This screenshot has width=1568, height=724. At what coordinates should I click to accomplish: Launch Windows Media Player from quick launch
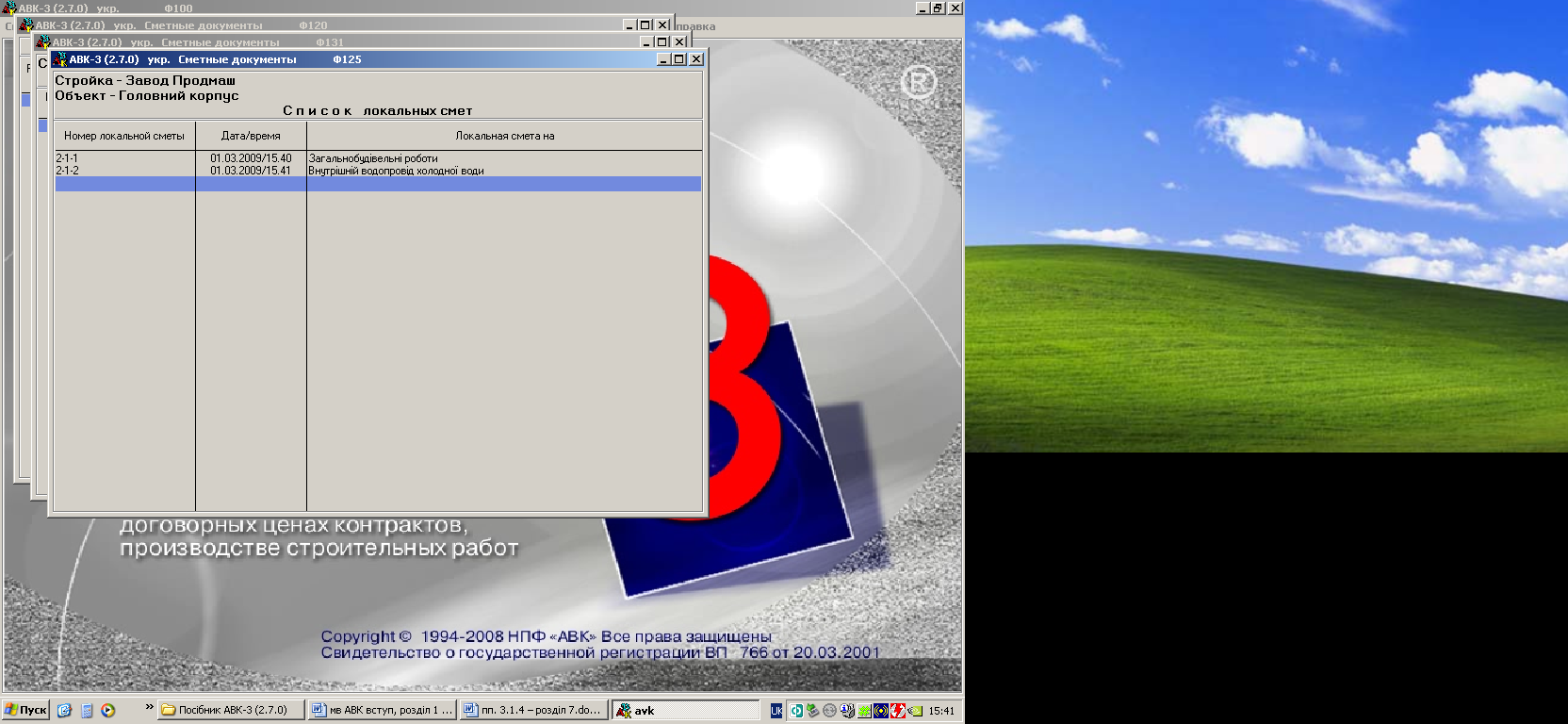pyautogui.click(x=108, y=711)
